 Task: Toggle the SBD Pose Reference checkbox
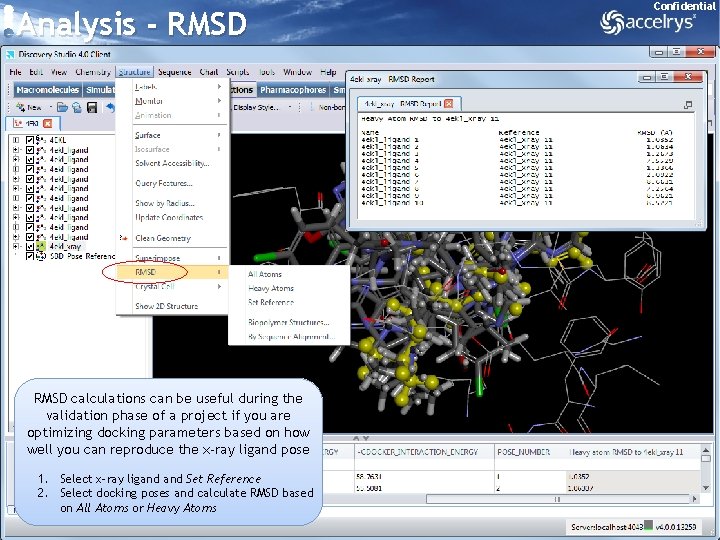point(30,256)
